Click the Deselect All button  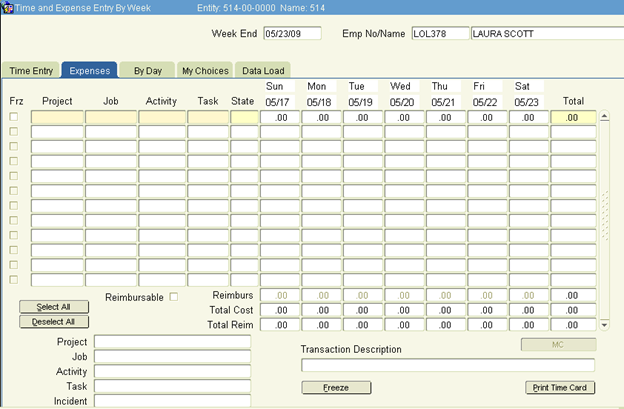pyautogui.click(x=54, y=321)
